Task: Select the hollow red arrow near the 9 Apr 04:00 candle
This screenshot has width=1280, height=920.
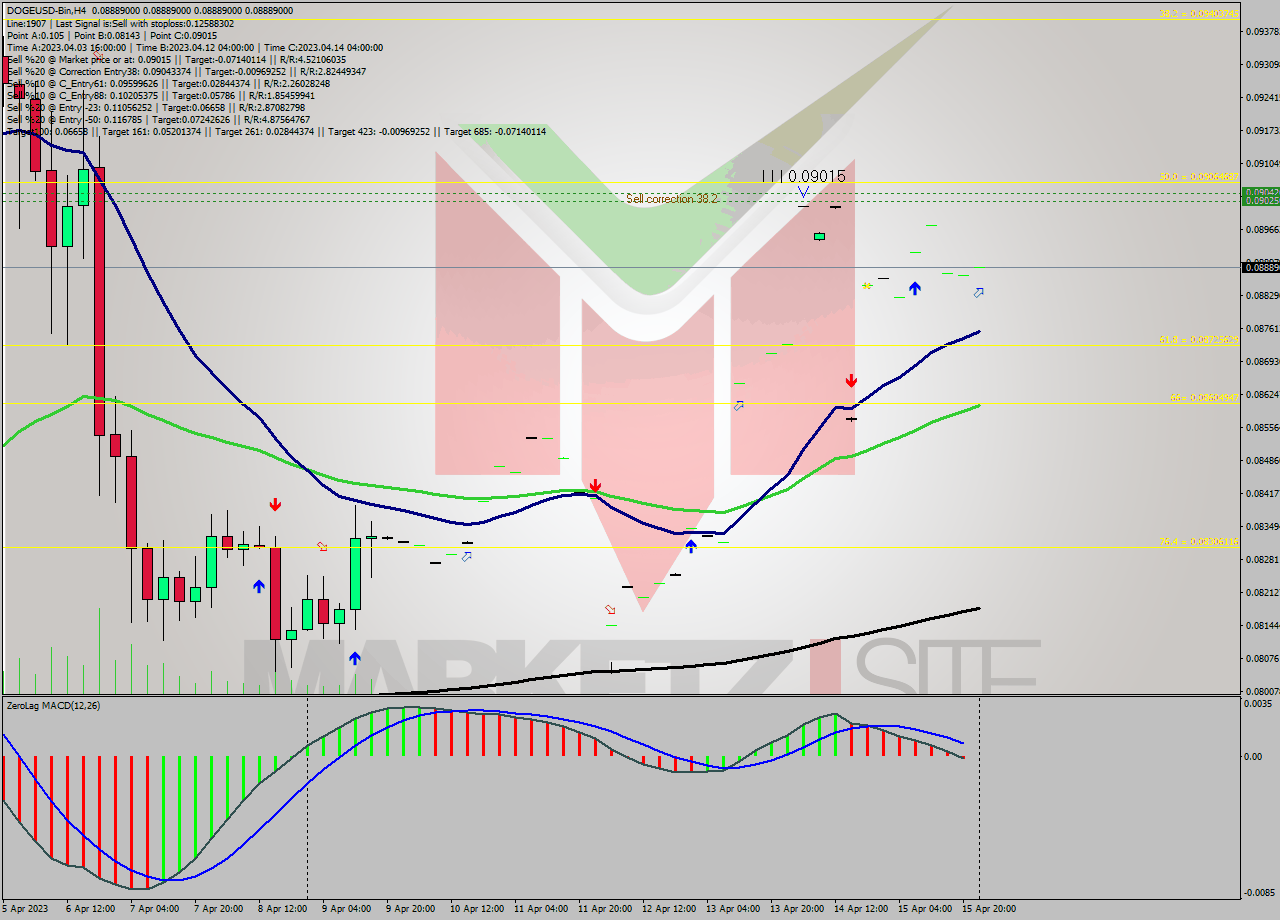Action: (322, 546)
